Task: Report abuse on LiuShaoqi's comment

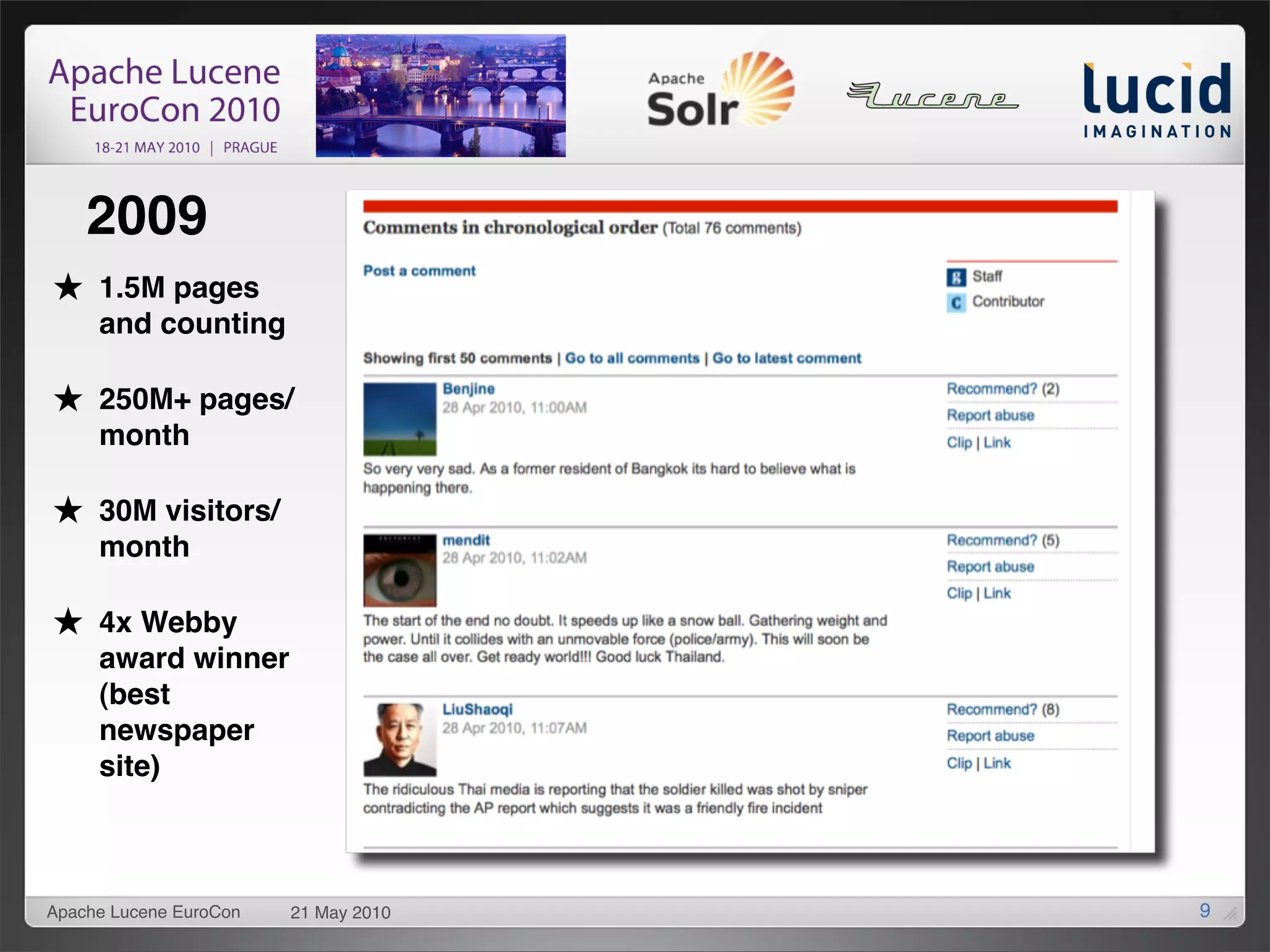Action: pos(990,736)
